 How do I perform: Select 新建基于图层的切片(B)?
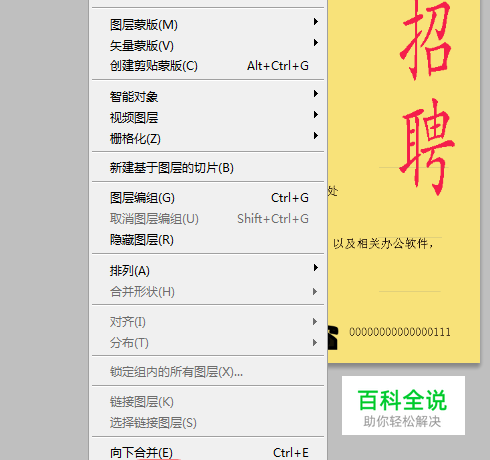(208, 168)
